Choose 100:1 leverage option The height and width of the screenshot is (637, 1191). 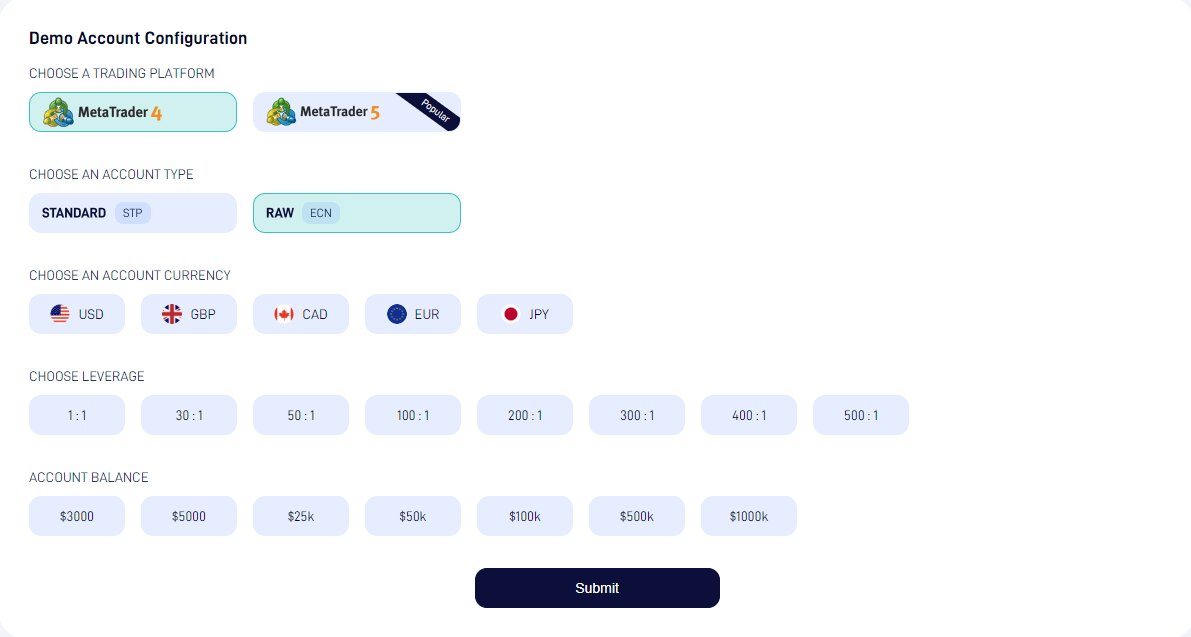pyautogui.click(x=413, y=415)
